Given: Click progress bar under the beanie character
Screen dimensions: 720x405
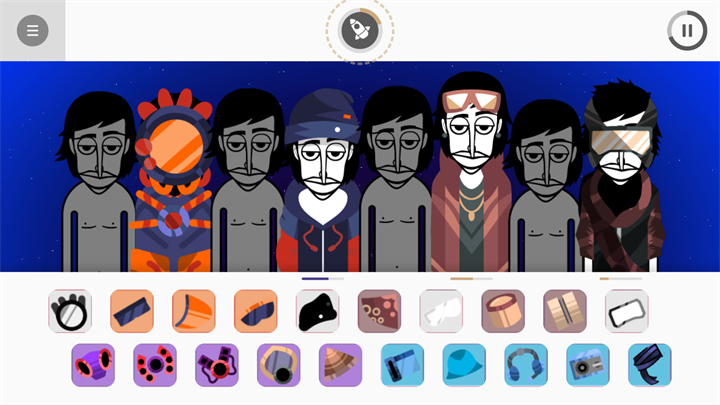Looking at the screenshot, I should click(x=323, y=279).
